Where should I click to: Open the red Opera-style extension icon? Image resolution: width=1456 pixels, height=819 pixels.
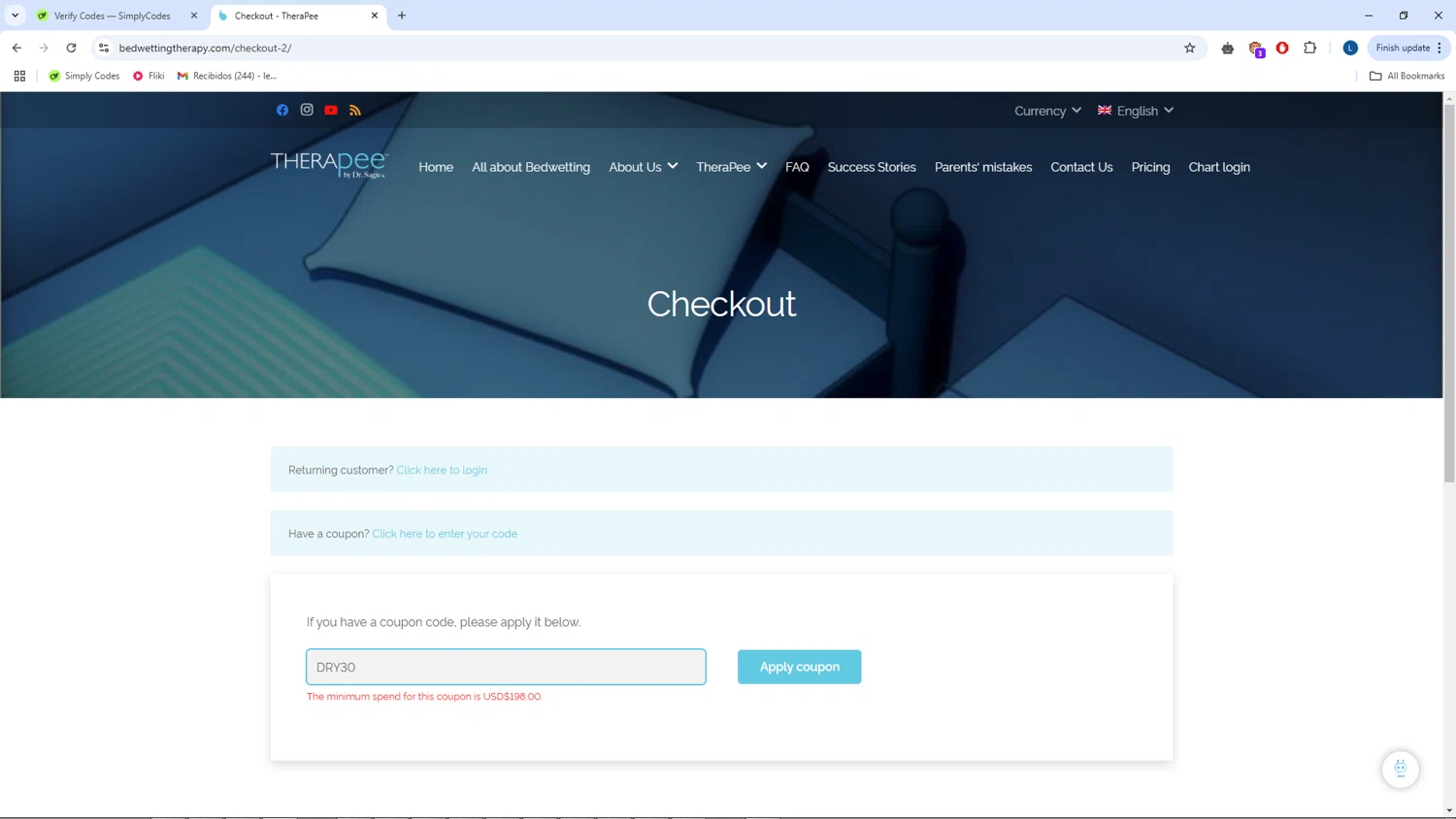pyautogui.click(x=1282, y=48)
